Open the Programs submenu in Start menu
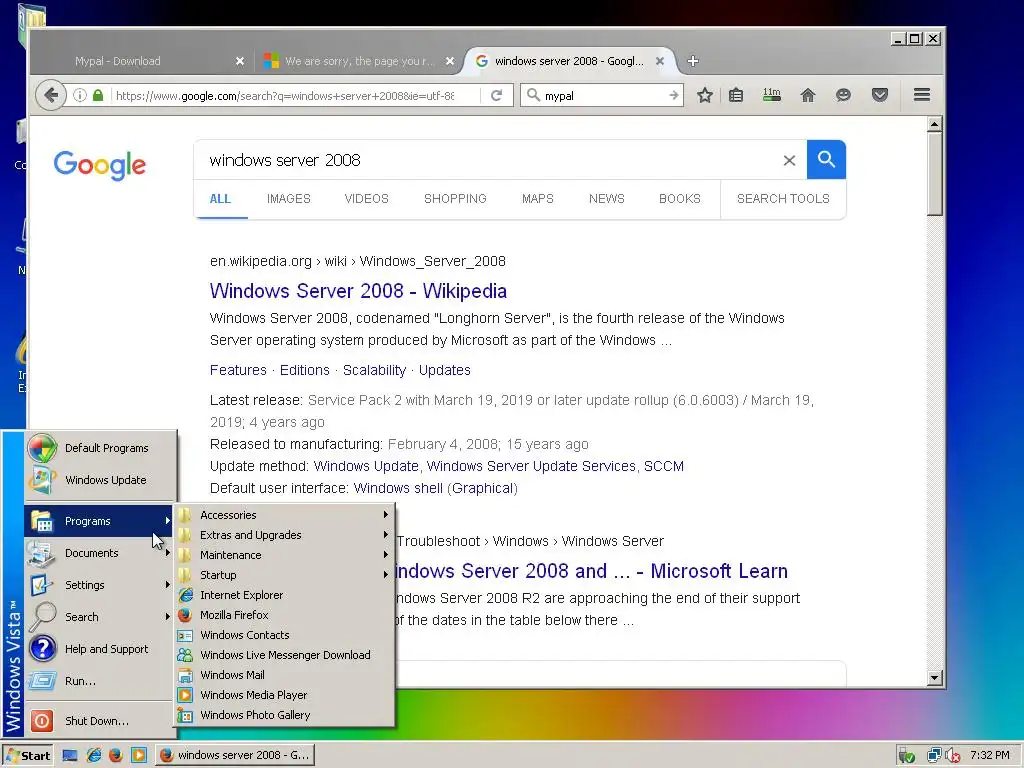Viewport: 1024px width, 768px height. tap(99, 521)
